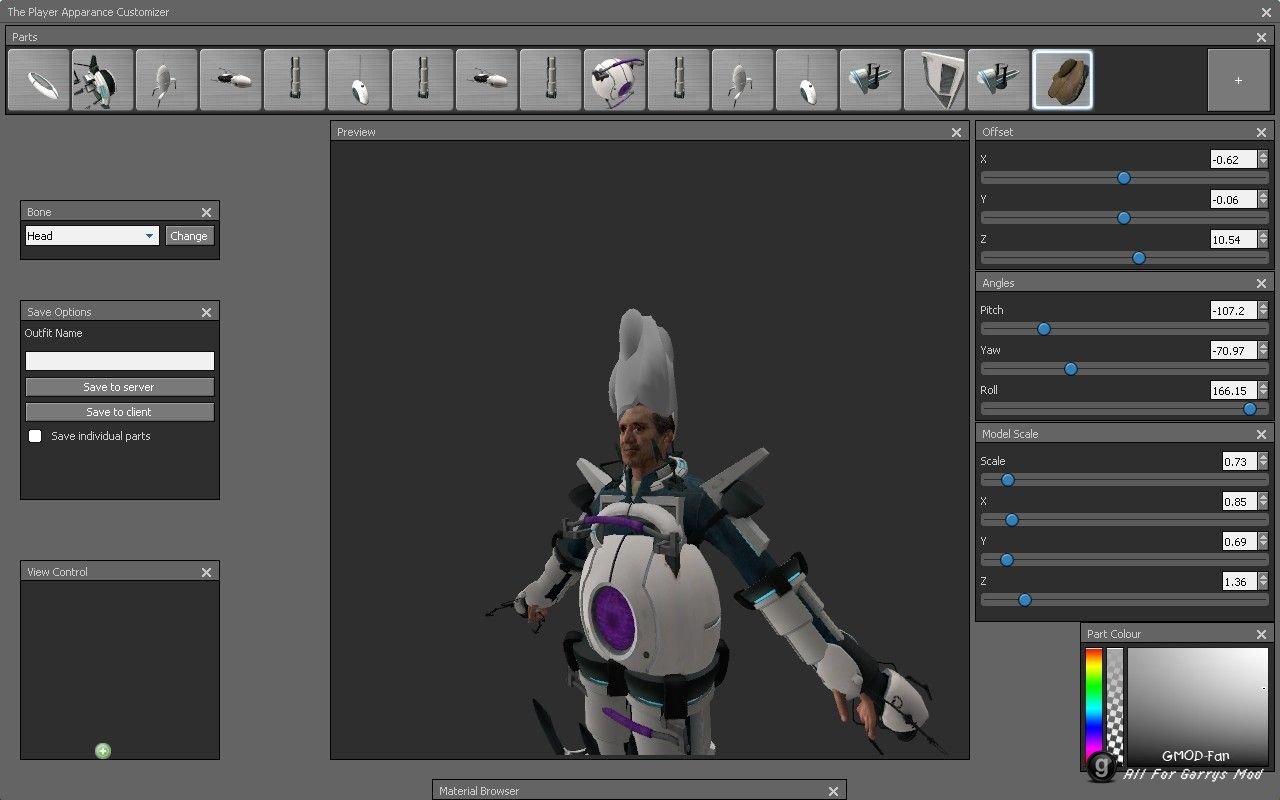Add a new part with the plus tile
The height and width of the screenshot is (800, 1280).
(1238, 80)
